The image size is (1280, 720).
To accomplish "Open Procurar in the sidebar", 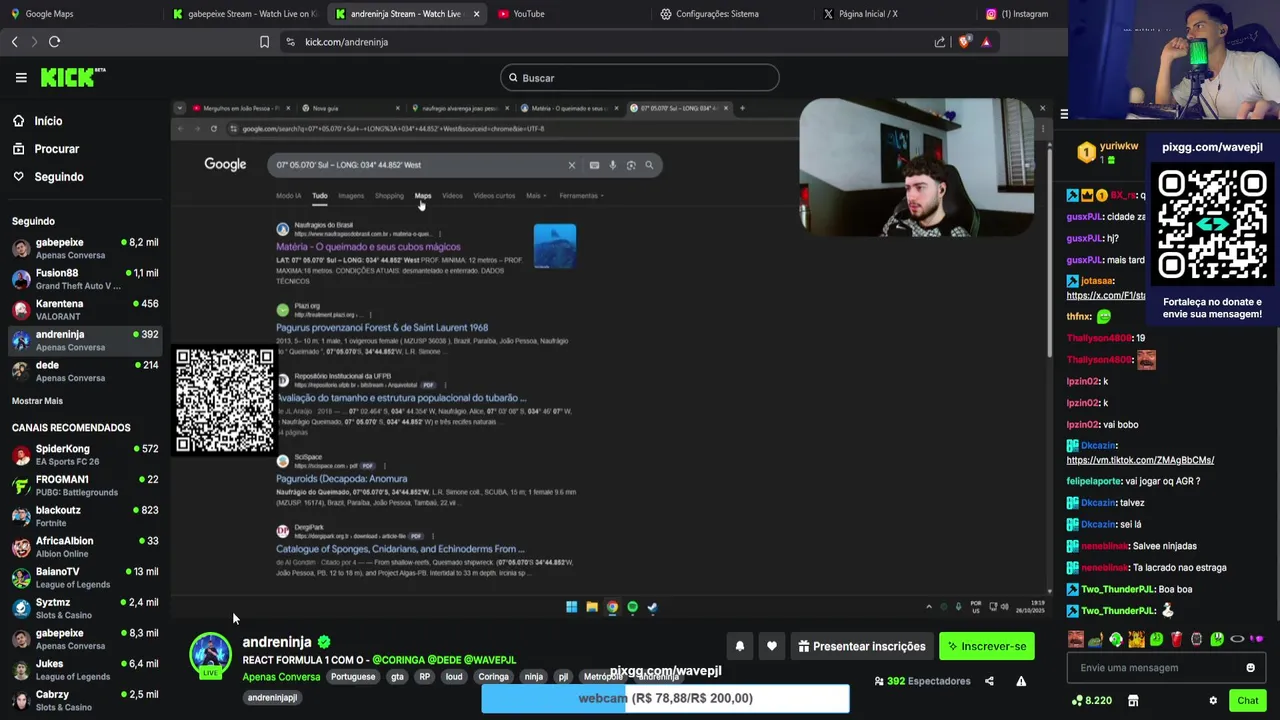I will click(56, 149).
